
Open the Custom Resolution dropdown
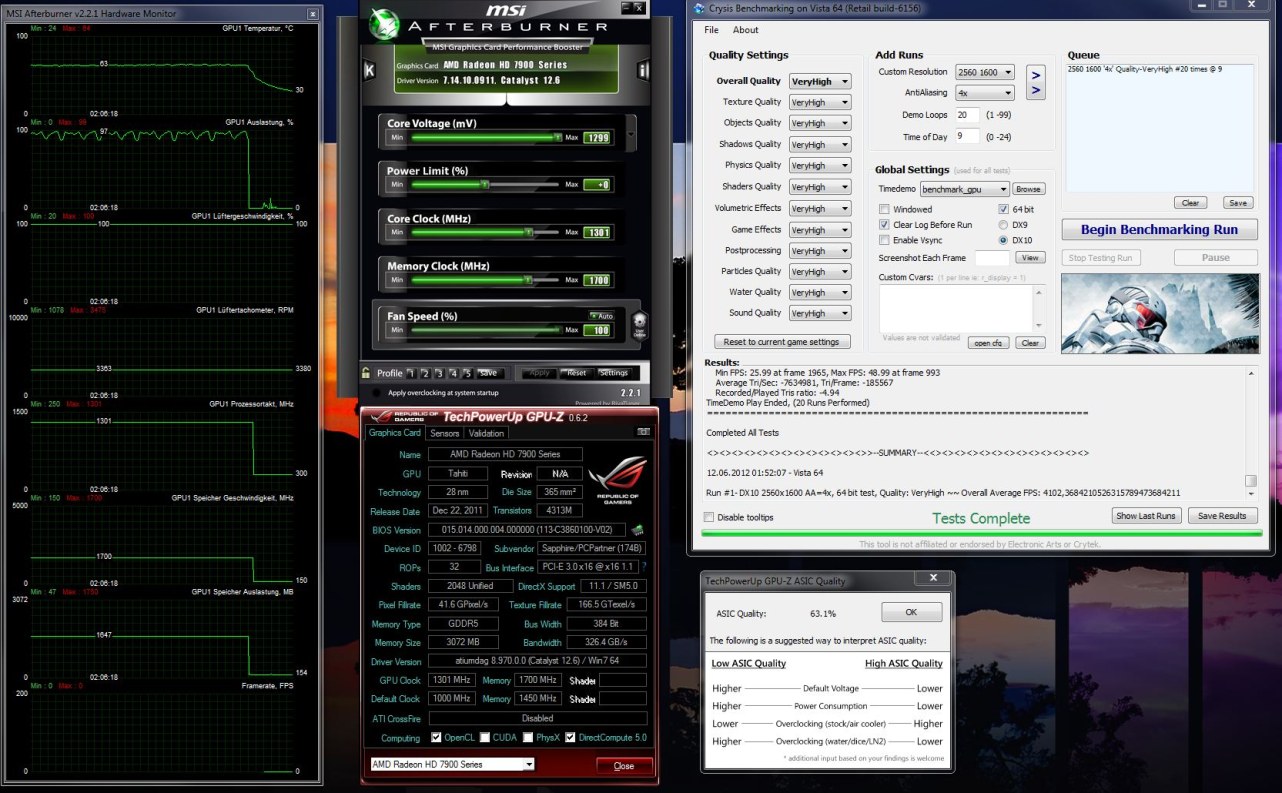(x=984, y=72)
